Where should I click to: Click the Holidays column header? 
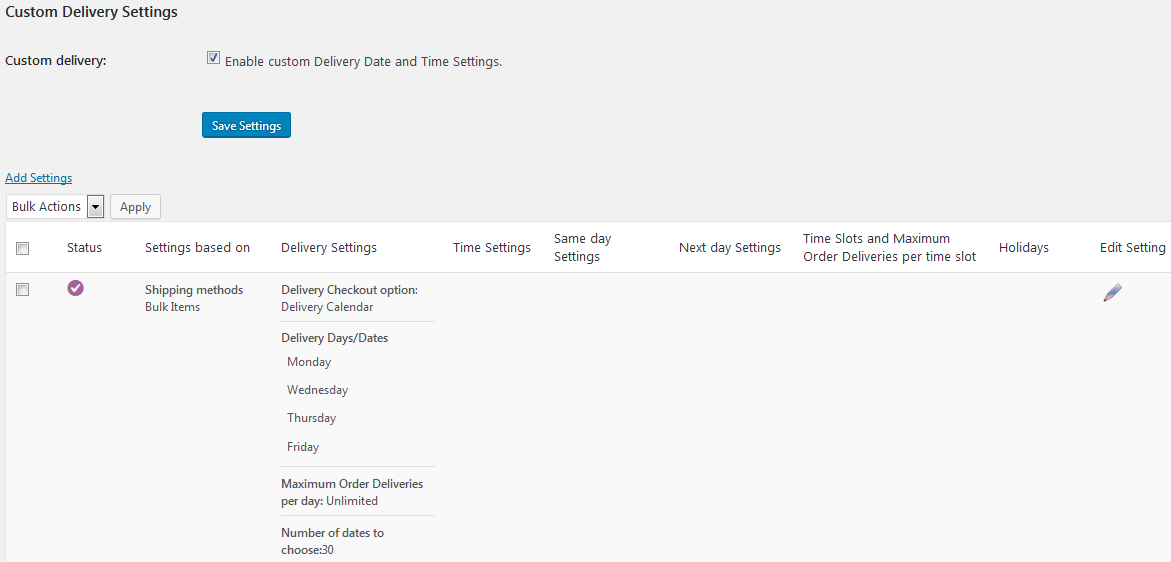1023,247
